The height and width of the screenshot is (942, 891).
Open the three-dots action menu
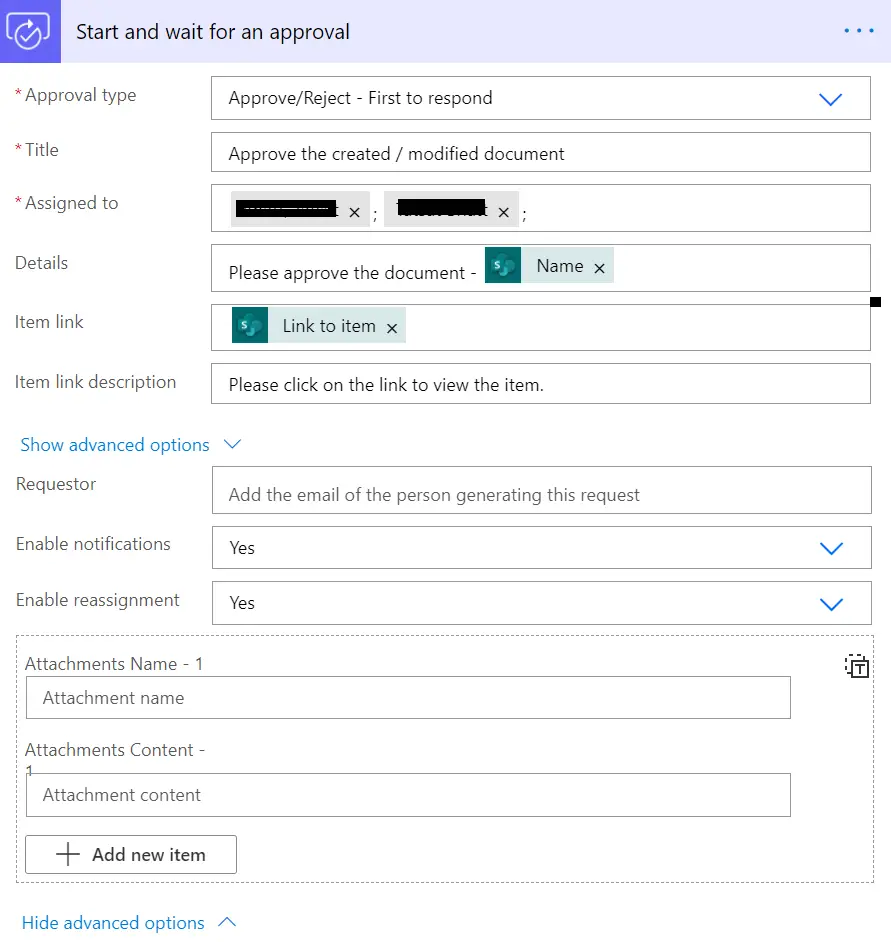coord(858,31)
